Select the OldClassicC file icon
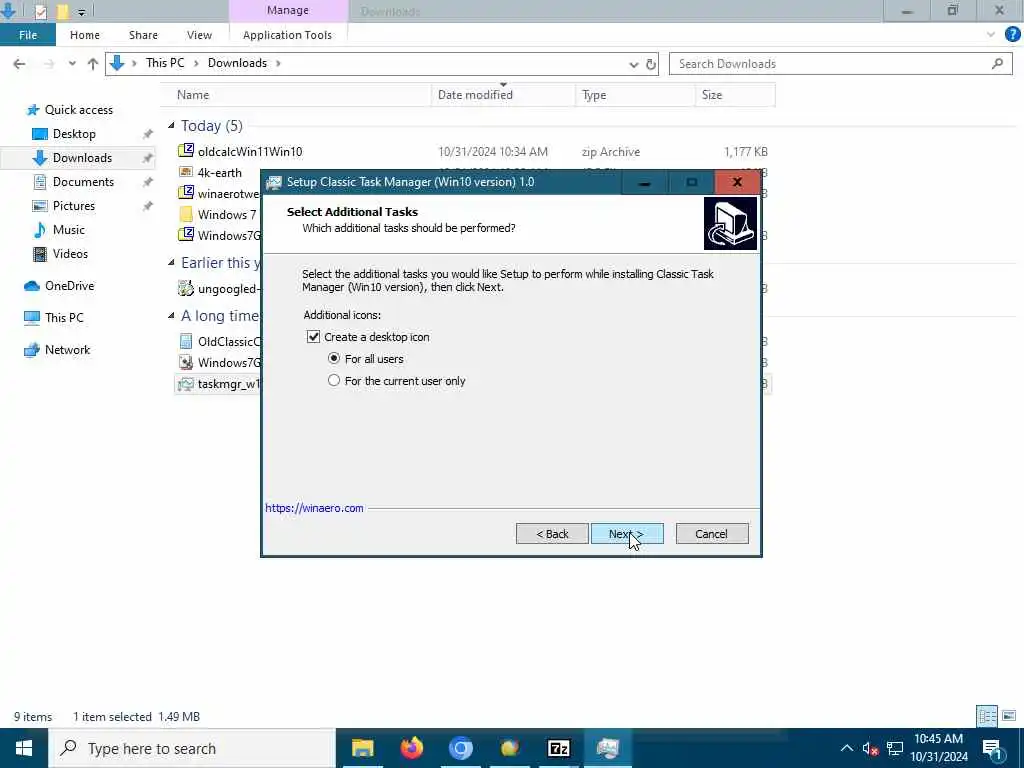The height and width of the screenshot is (768, 1024). 186,341
